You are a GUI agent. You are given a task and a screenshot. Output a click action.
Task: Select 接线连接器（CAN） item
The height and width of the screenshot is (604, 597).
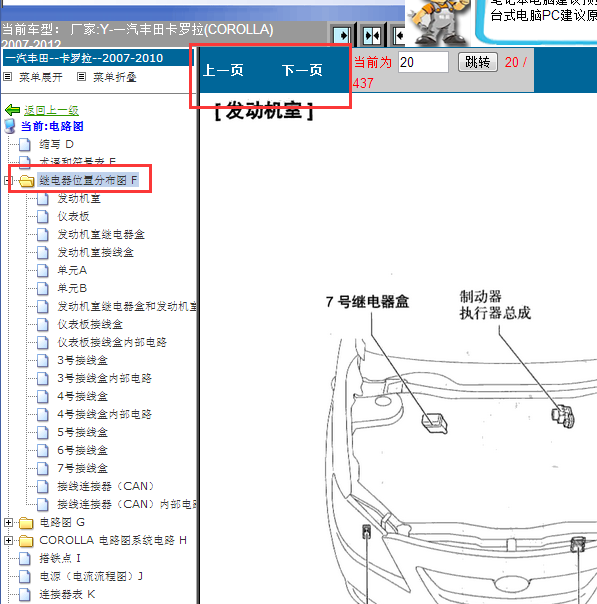click(106, 486)
